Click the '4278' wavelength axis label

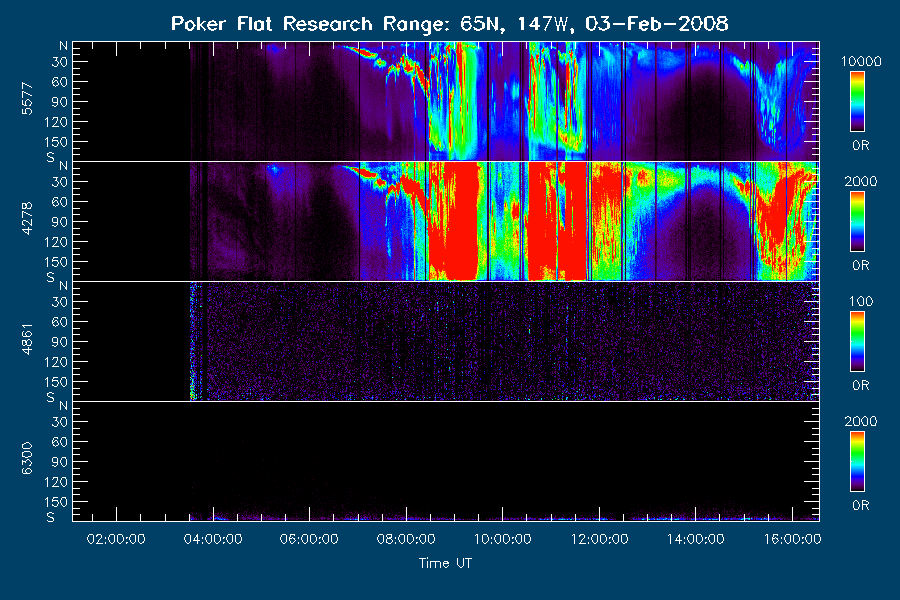pyautogui.click(x=27, y=219)
